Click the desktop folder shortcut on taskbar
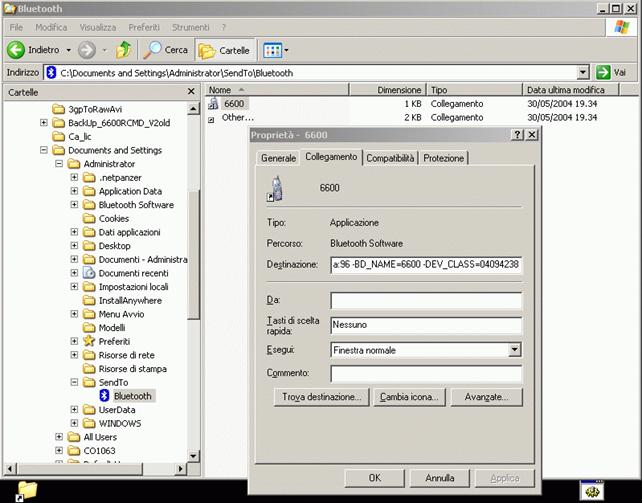This screenshot has height=503, width=642. coord(26,491)
